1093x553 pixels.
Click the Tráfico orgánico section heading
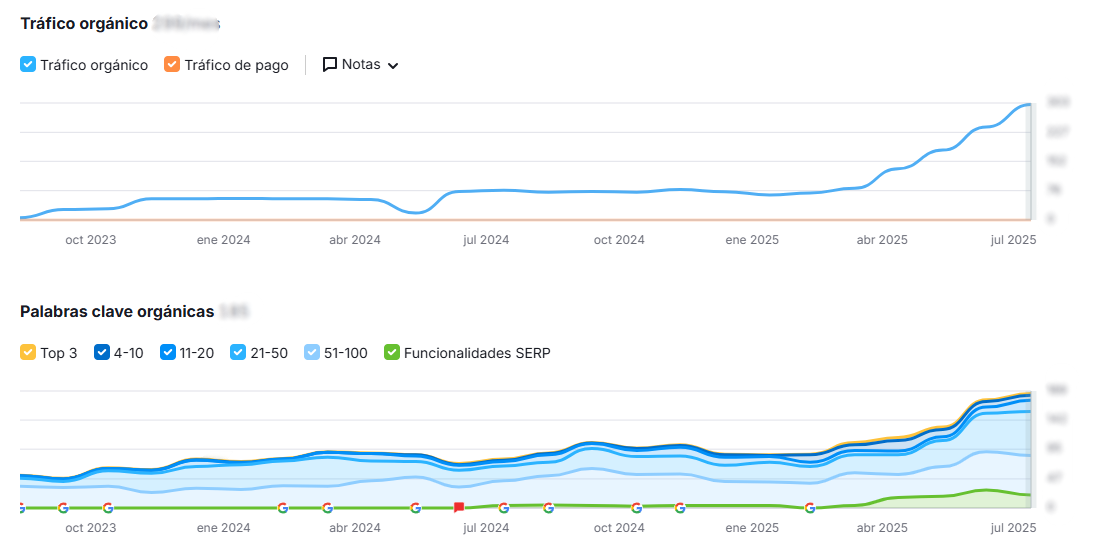[84, 23]
